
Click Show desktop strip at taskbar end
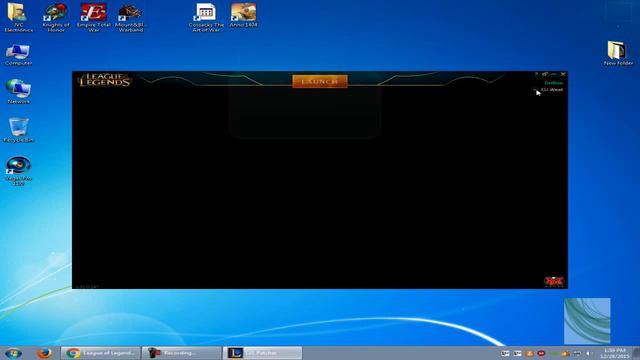tap(636, 353)
